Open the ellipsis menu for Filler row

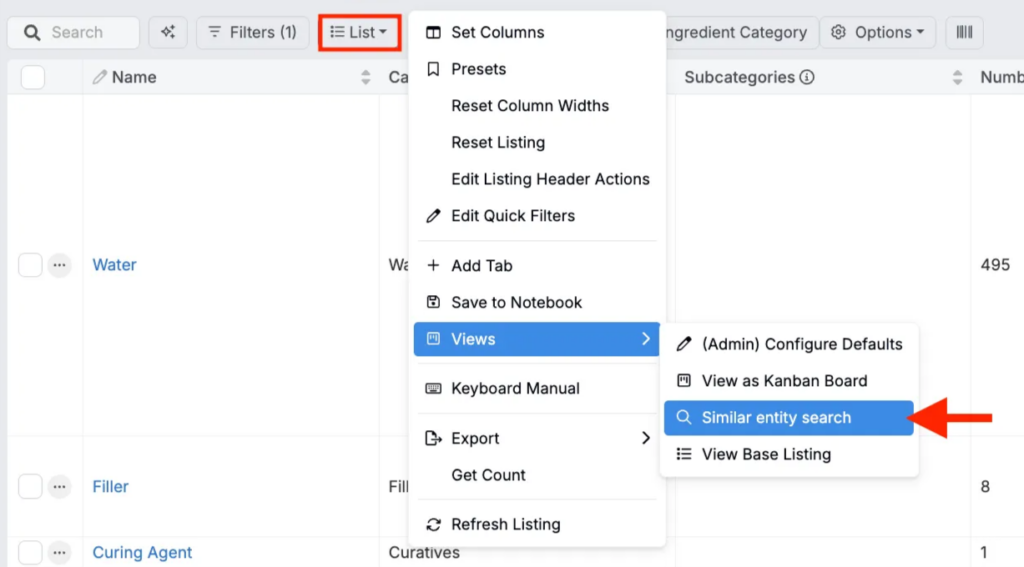(60, 487)
